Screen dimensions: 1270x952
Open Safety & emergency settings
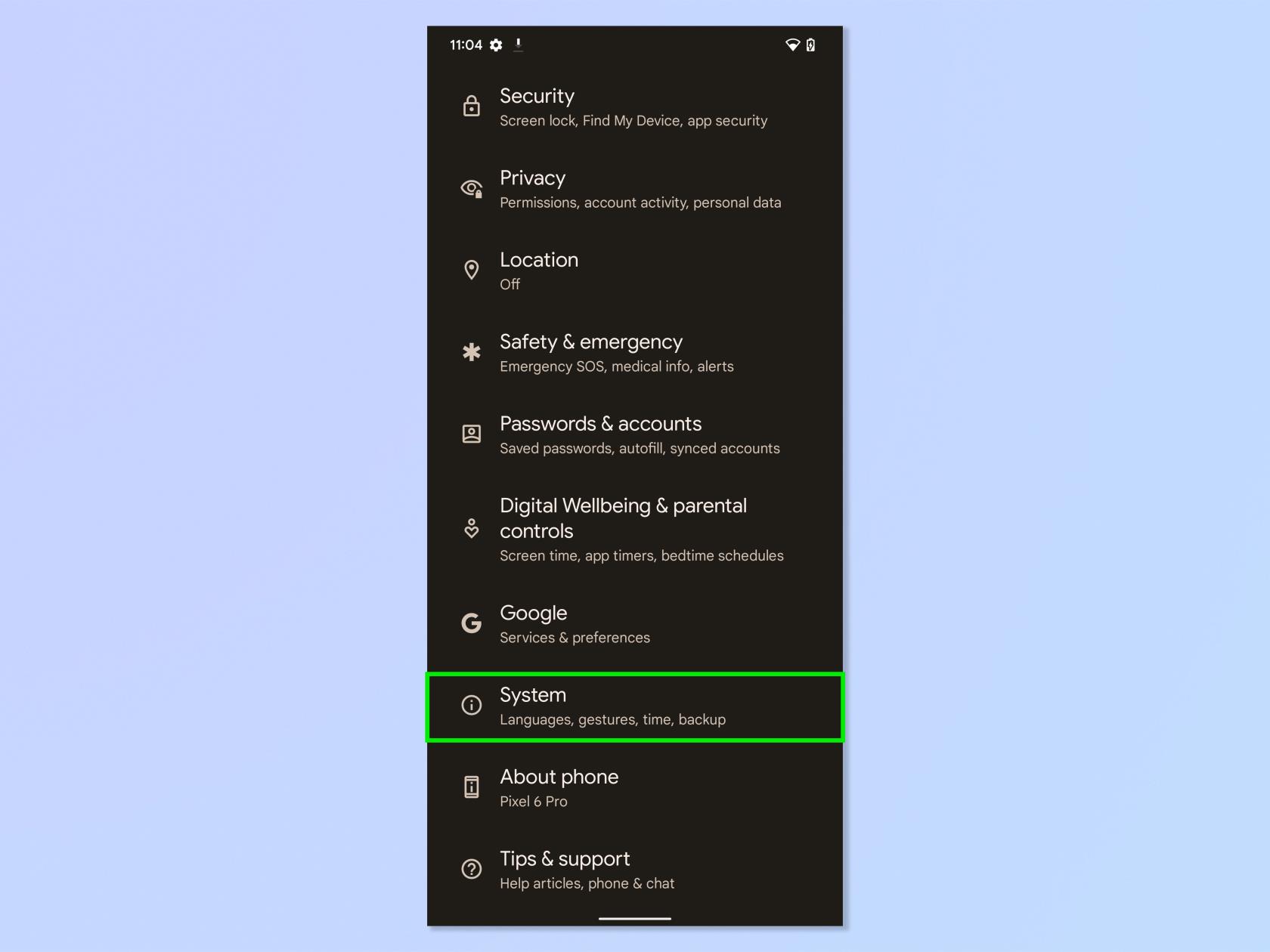pos(635,353)
